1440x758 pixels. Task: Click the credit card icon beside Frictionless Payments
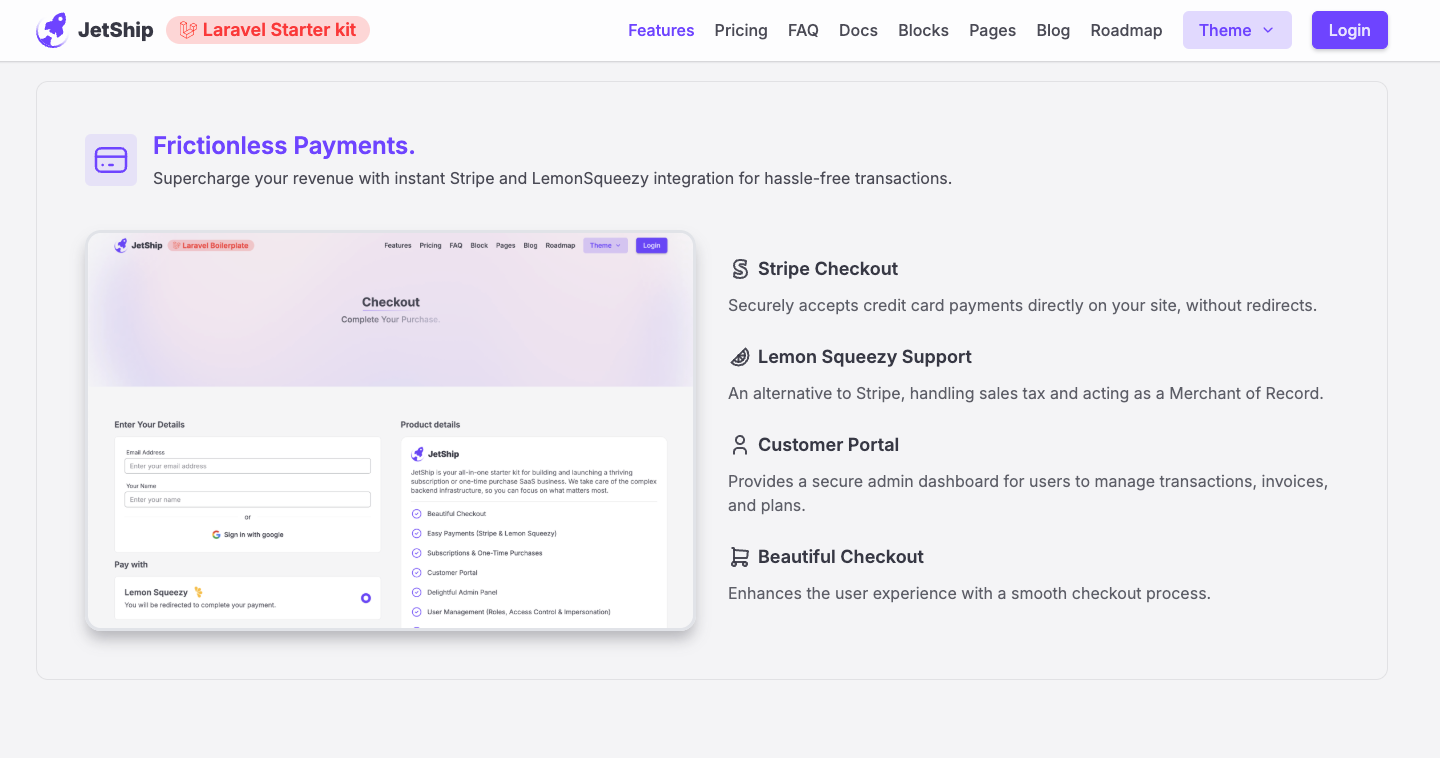pos(111,160)
